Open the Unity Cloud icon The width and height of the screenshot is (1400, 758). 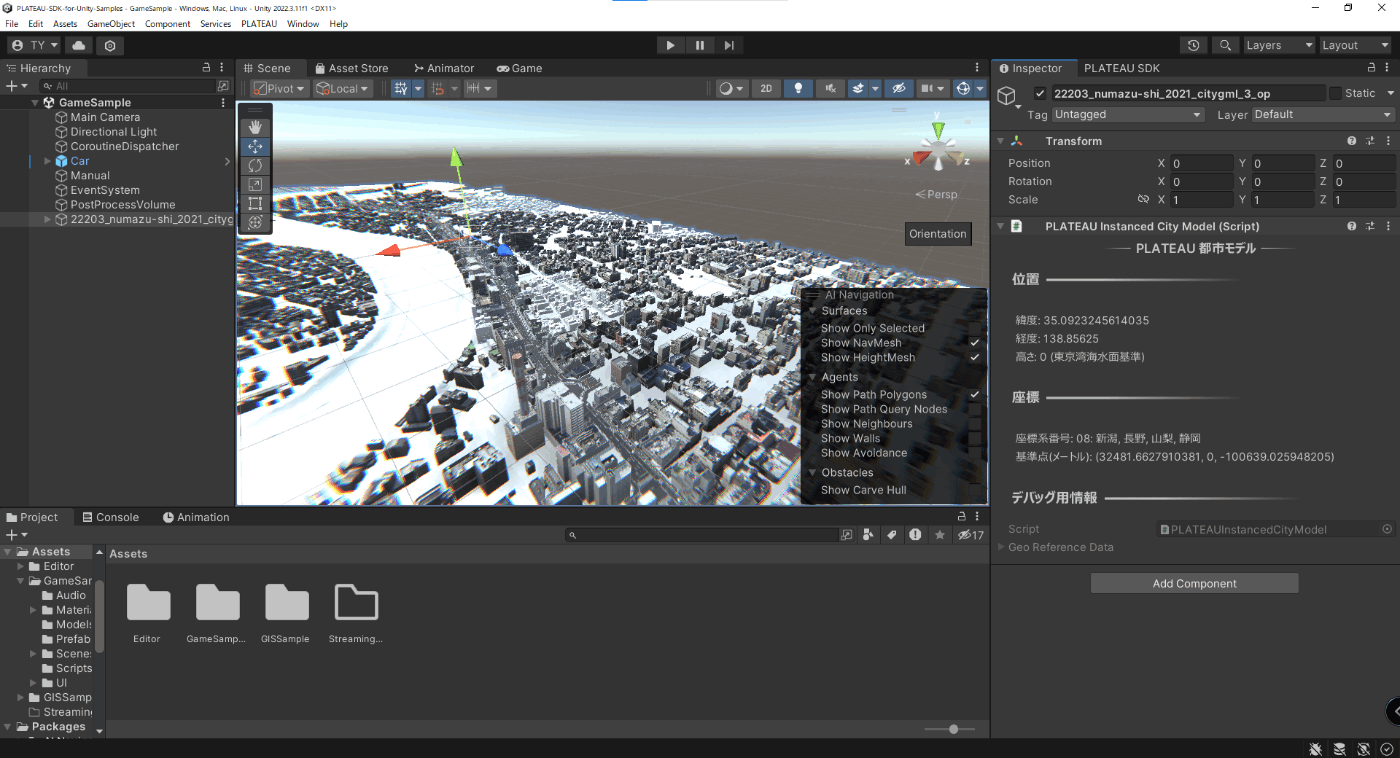pyautogui.click(x=79, y=45)
